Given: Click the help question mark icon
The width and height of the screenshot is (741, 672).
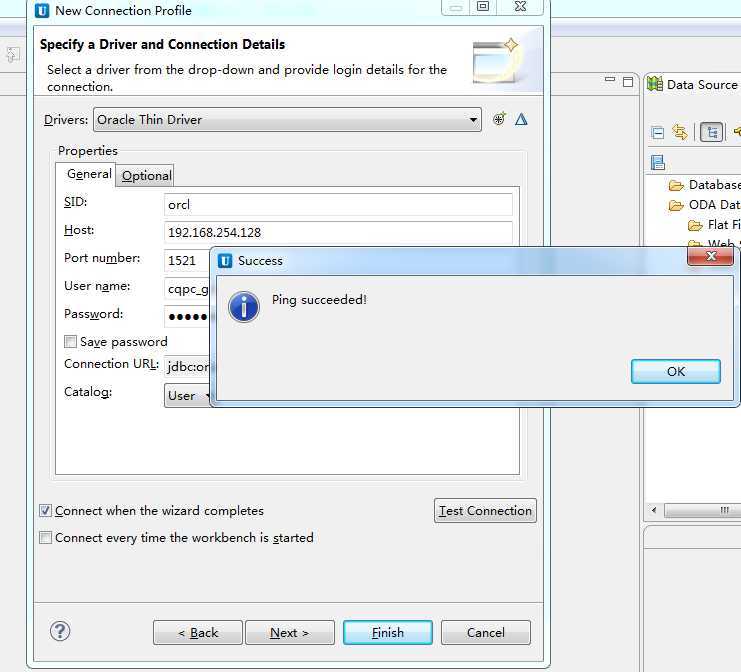Looking at the screenshot, I should 60,631.
